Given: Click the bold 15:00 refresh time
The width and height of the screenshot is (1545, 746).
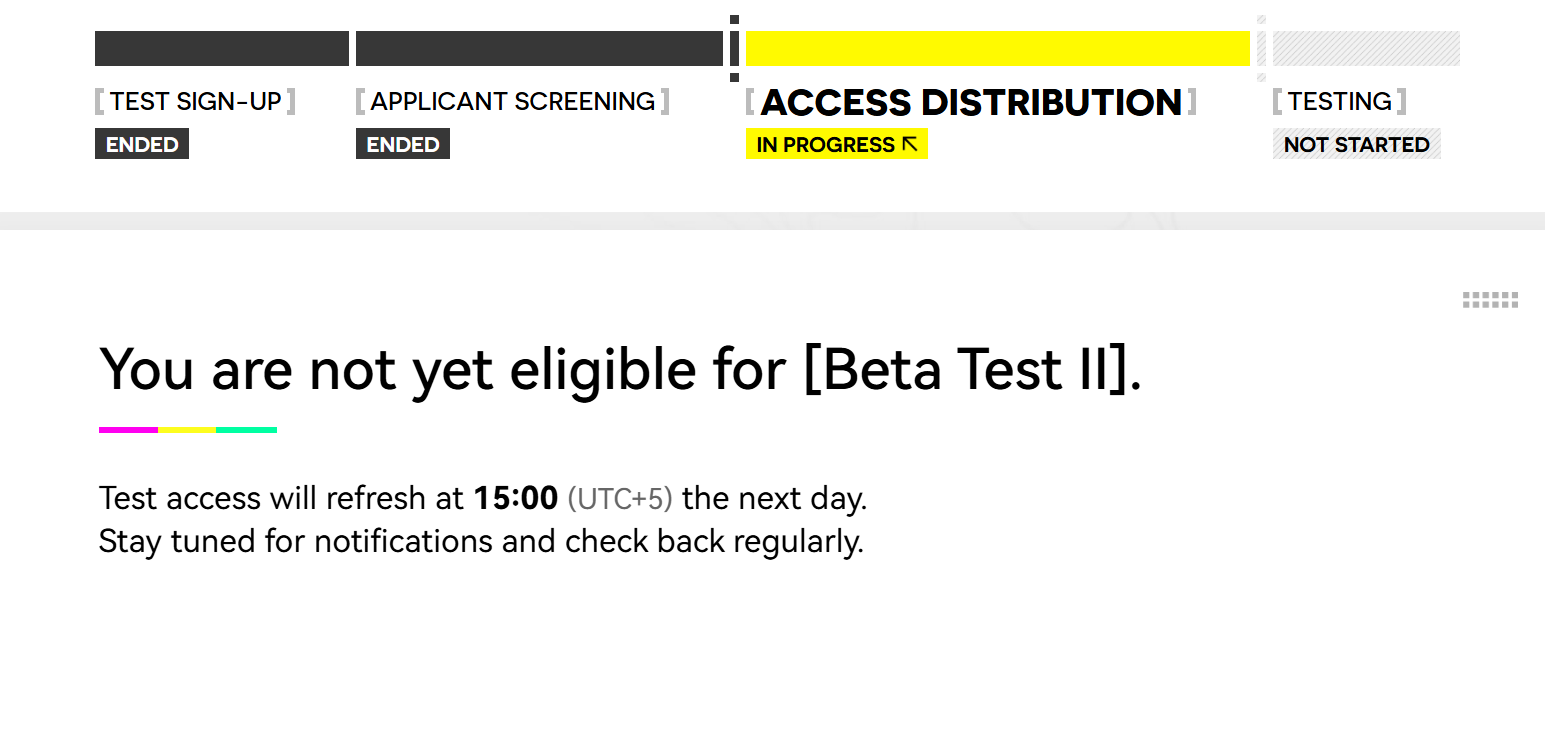Looking at the screenshot, I should coord(515,498).
